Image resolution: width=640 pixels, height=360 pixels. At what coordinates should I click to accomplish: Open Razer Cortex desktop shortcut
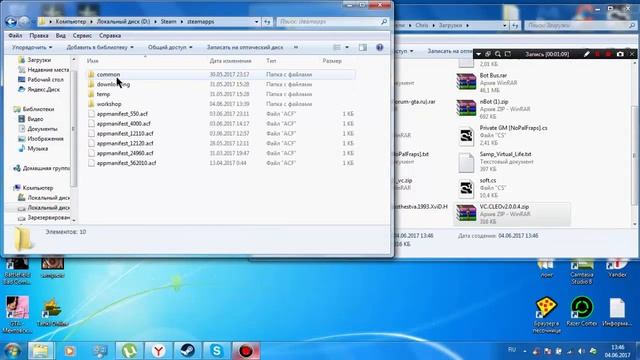(582, 311)
